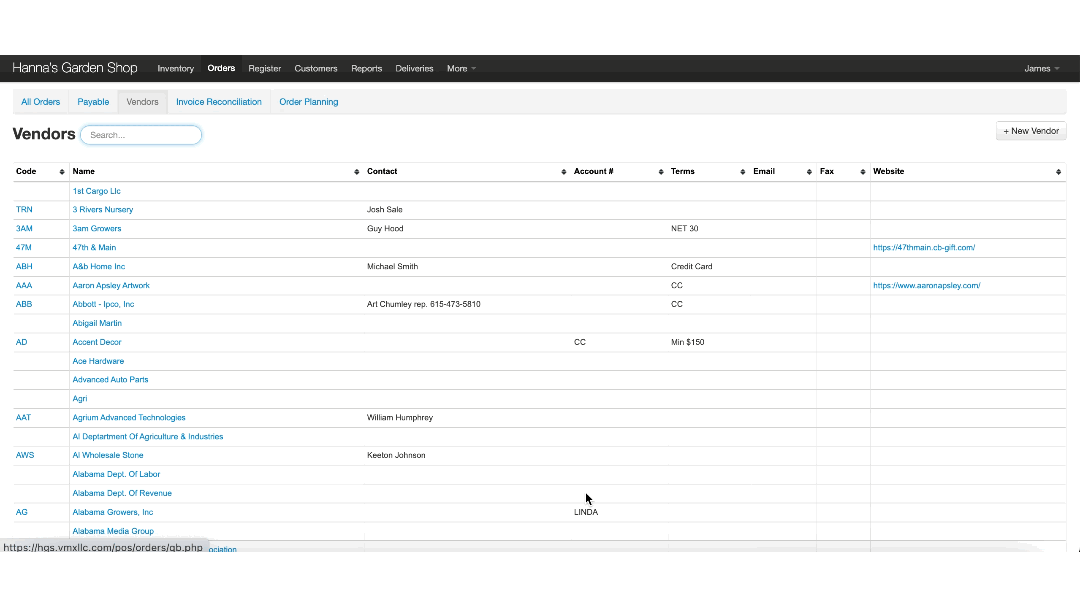This screenshot has width=1080, height=608.
Task: Sort by Fax column arrows
Action: pos(863,172)
